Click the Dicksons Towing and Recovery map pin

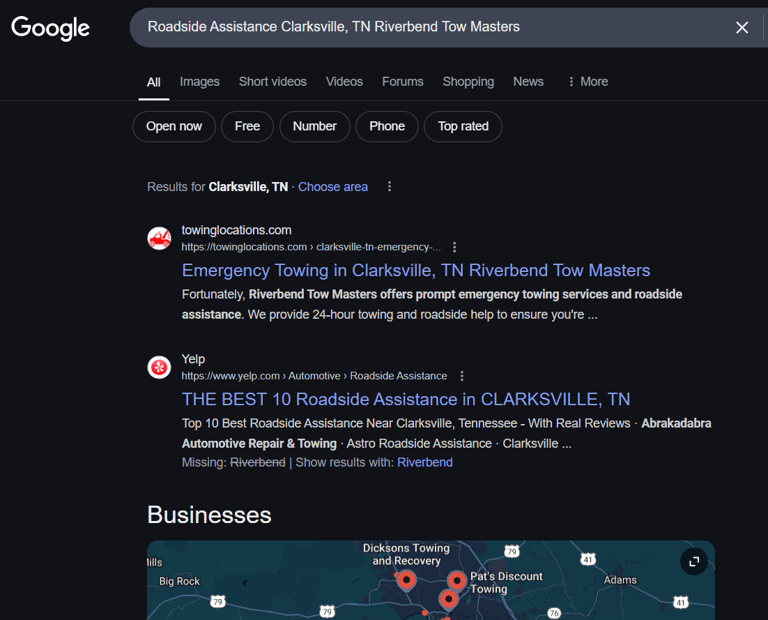406,580
